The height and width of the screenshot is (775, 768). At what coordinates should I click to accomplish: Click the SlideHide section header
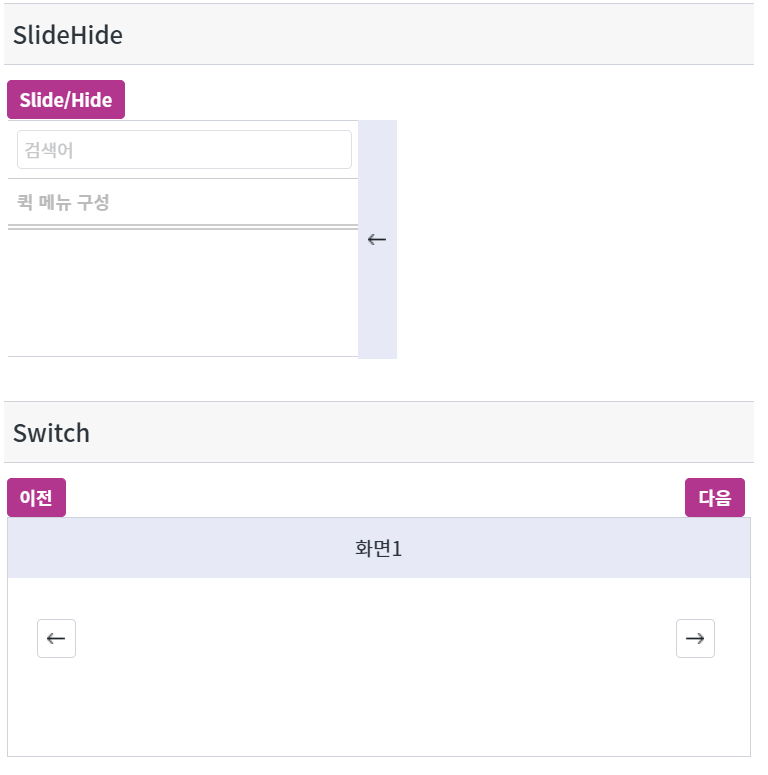379,34
